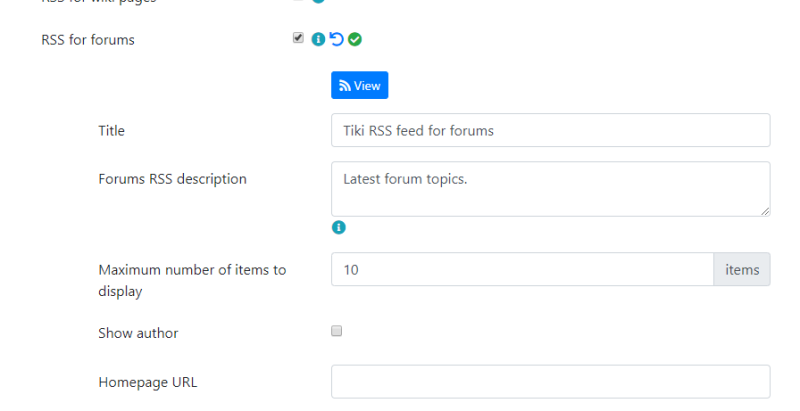Uncheck the RSS for forums checkbox
This screenshot has height=411, width=800.
[x=298, y=38]
